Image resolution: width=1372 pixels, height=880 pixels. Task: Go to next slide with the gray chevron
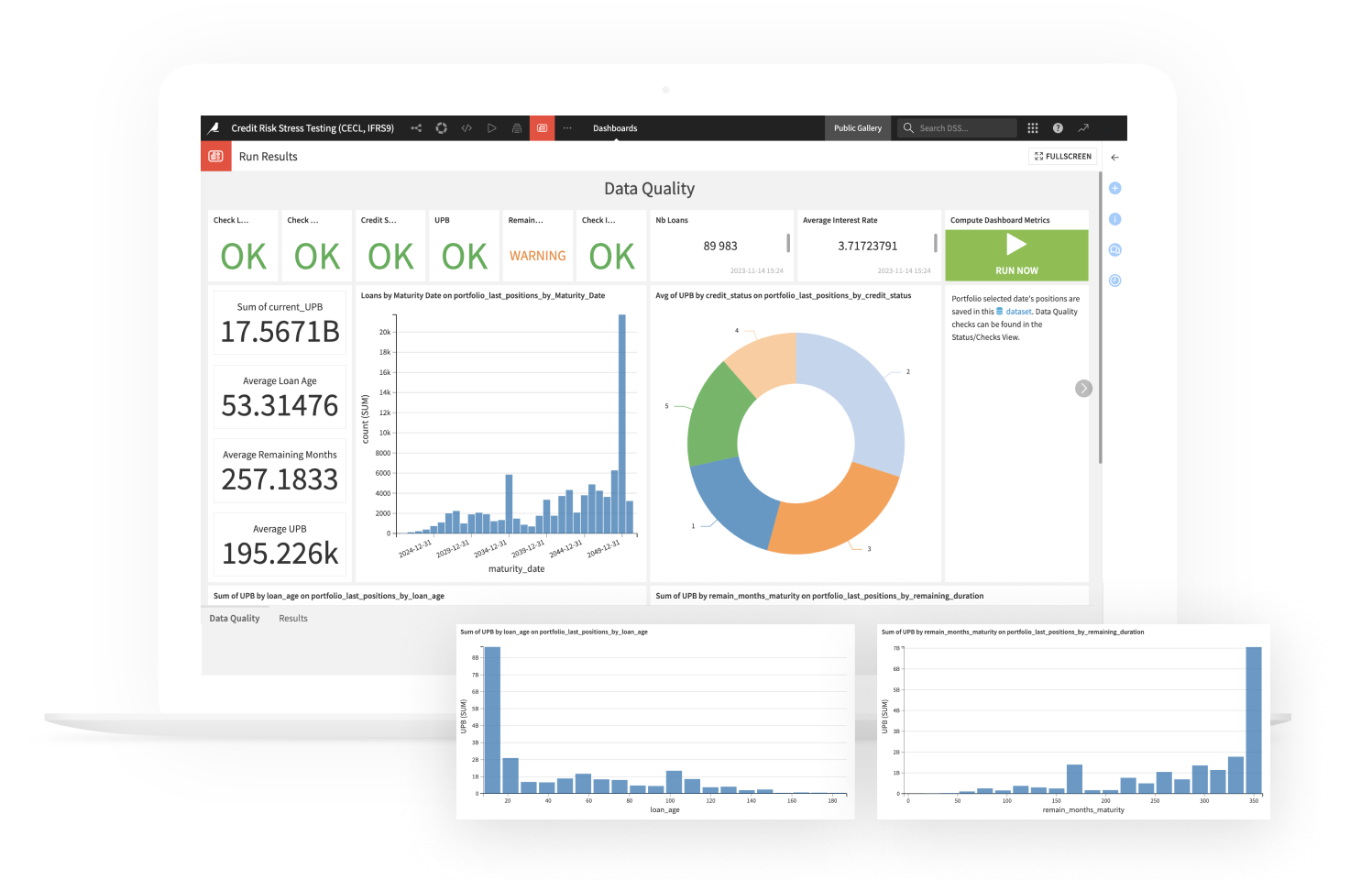[x=1083, y=389]
